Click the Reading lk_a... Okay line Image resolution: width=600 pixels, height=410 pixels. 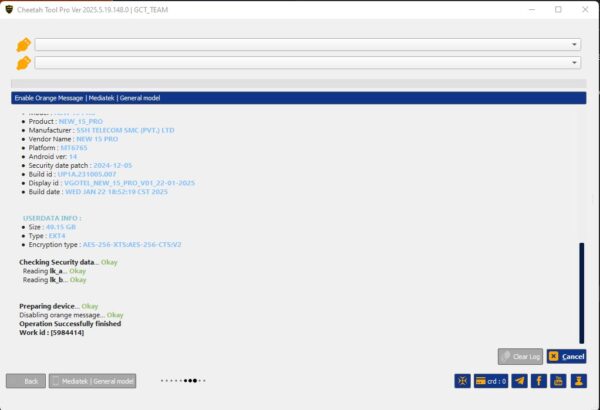point(54,271)
